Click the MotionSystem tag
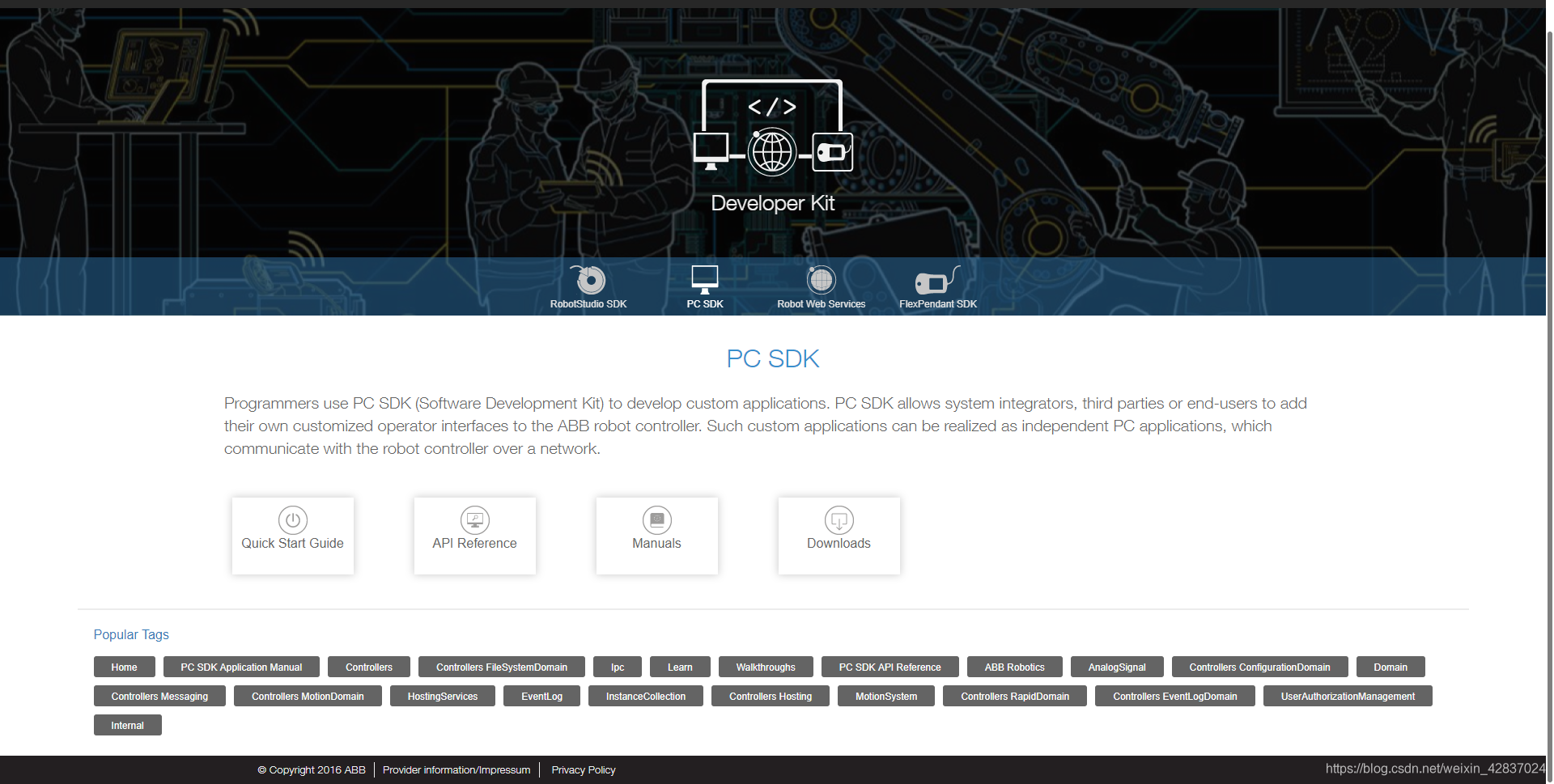Viewport: 1554px width, 784px height. [x=885, y=696]
